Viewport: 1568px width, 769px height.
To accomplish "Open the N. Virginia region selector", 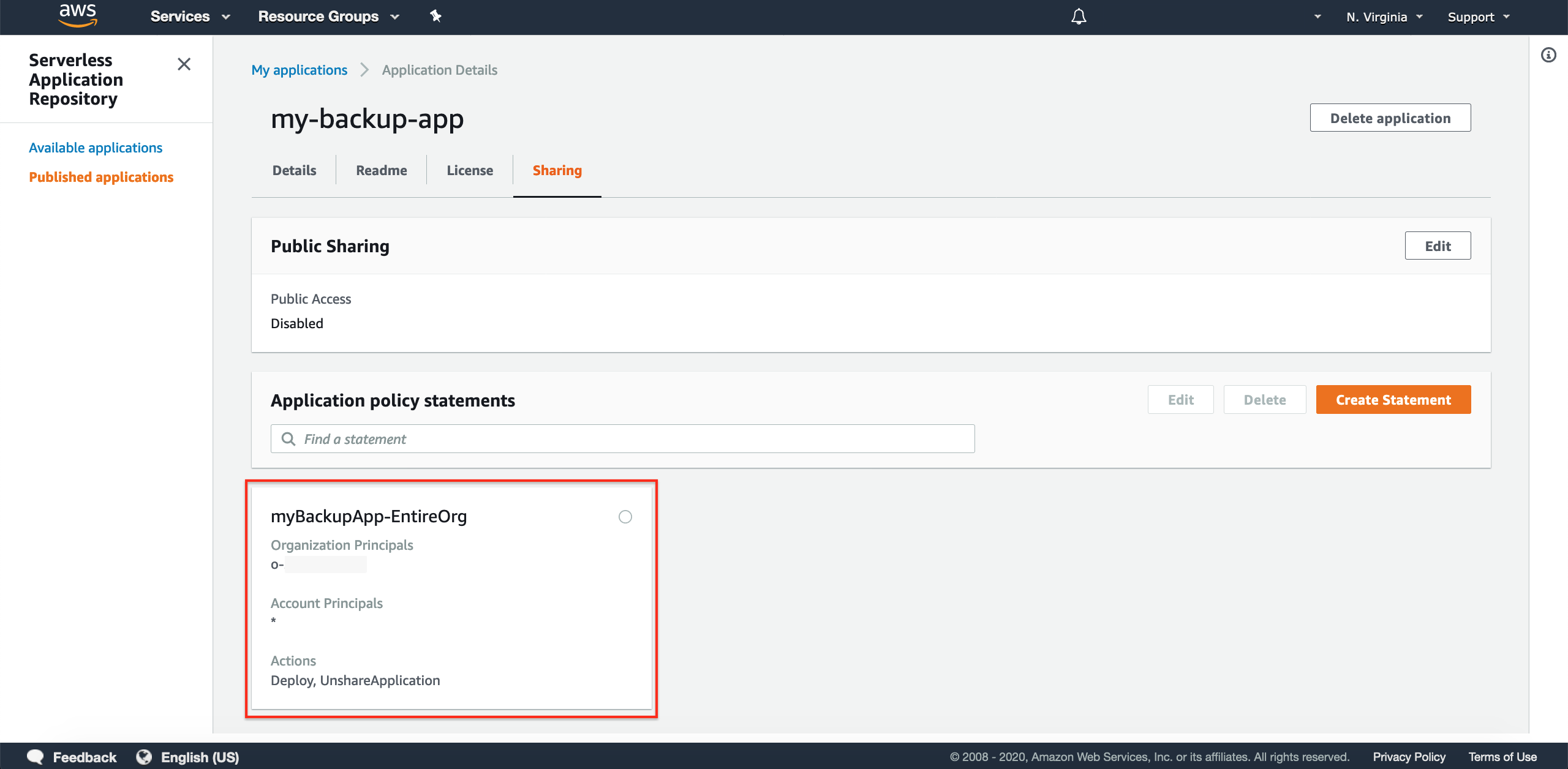I will (x=1384, y=17).
